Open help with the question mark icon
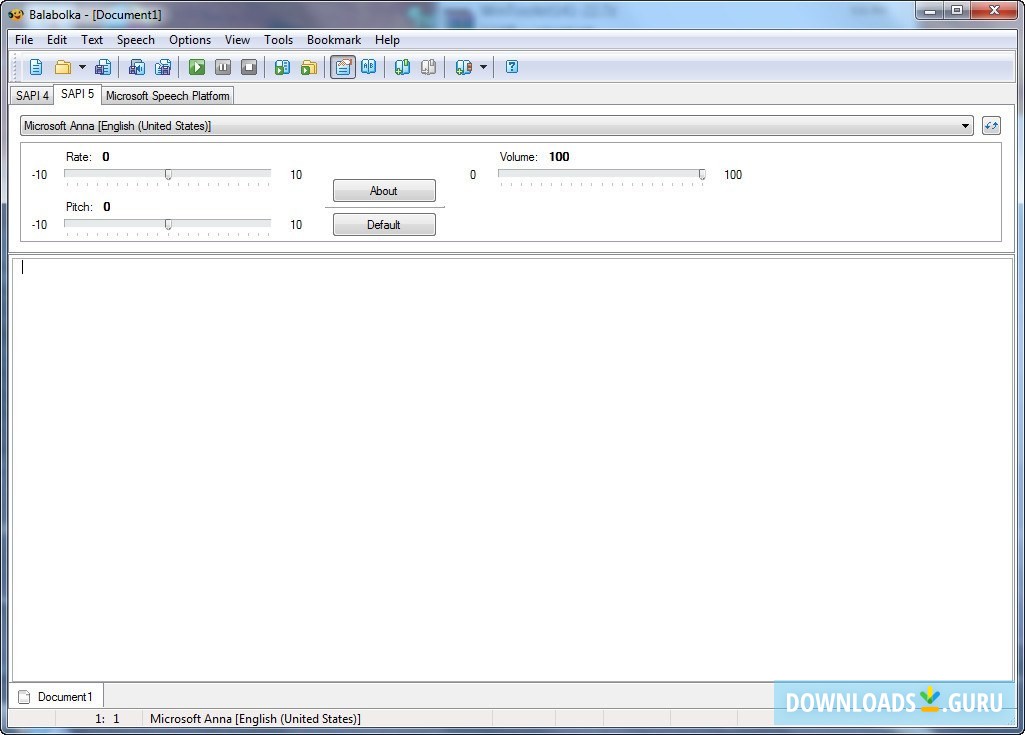1025x735 pixels. point(512,67)
